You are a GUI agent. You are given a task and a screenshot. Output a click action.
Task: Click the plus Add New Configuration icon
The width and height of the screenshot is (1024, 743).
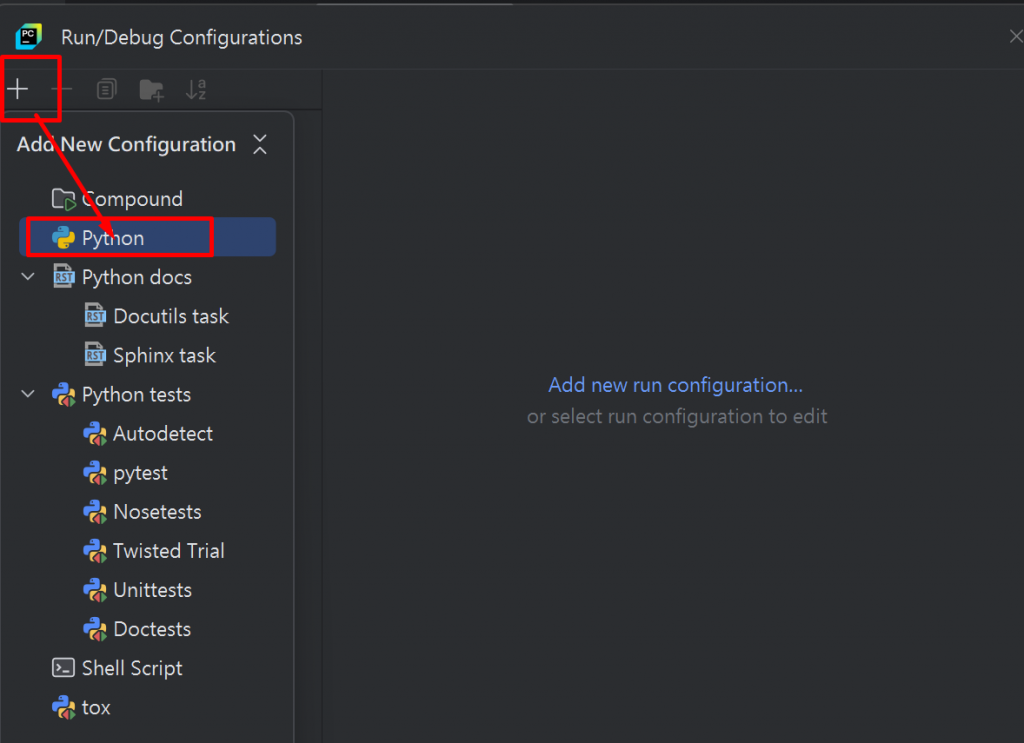18,89
